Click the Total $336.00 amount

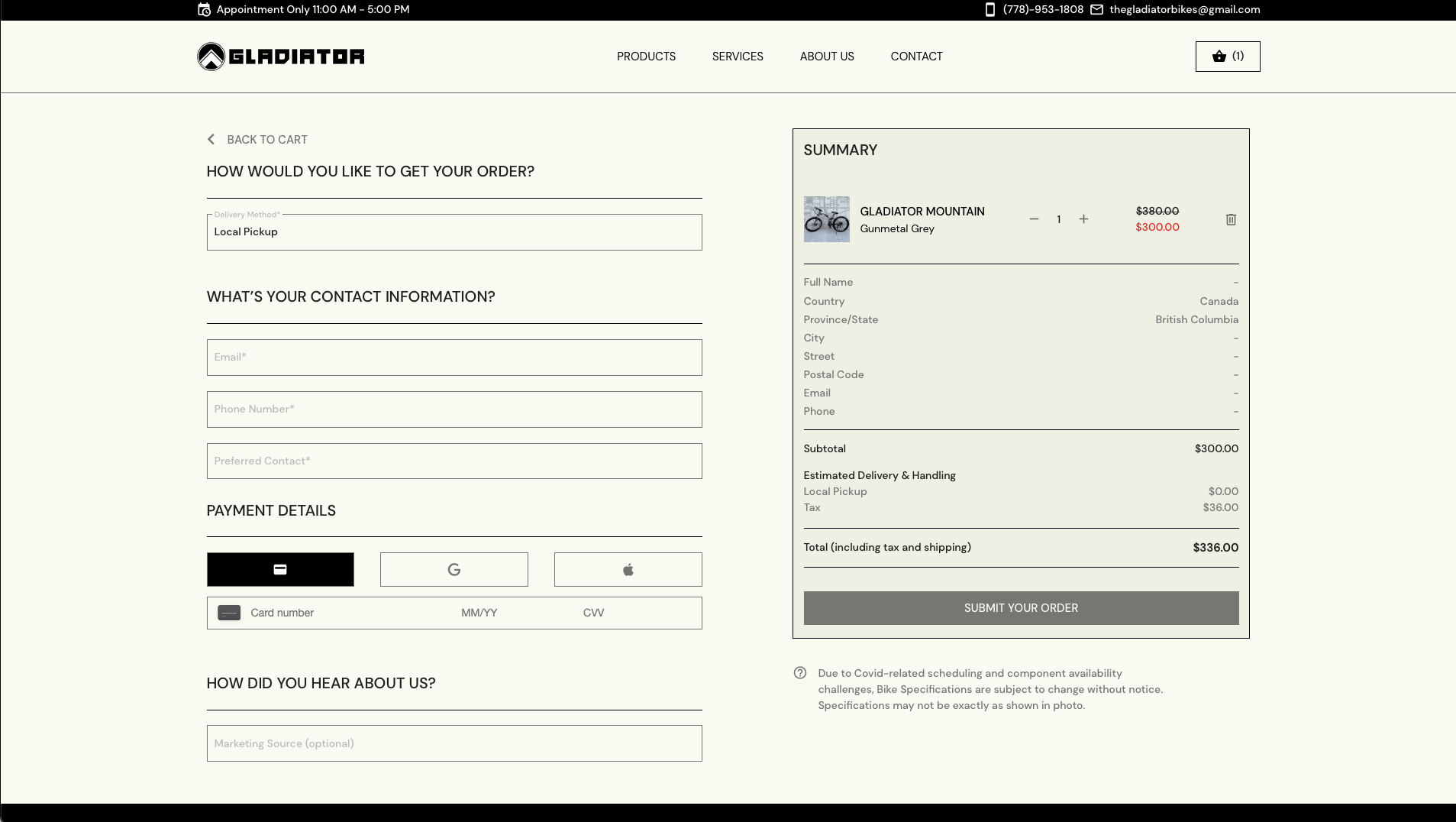(x=1215, y=548)
